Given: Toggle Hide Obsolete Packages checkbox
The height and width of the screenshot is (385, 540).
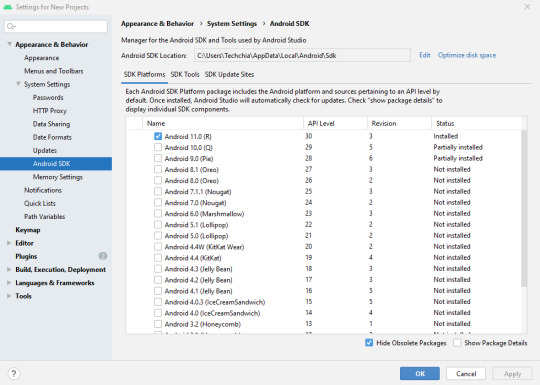Looking at the screenshot, I should (x=369, y=343).
